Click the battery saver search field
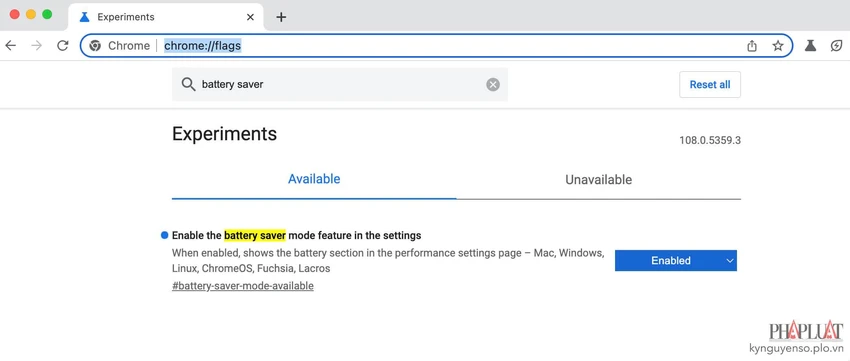Screen dimensions: 850x361 point(340,85)
